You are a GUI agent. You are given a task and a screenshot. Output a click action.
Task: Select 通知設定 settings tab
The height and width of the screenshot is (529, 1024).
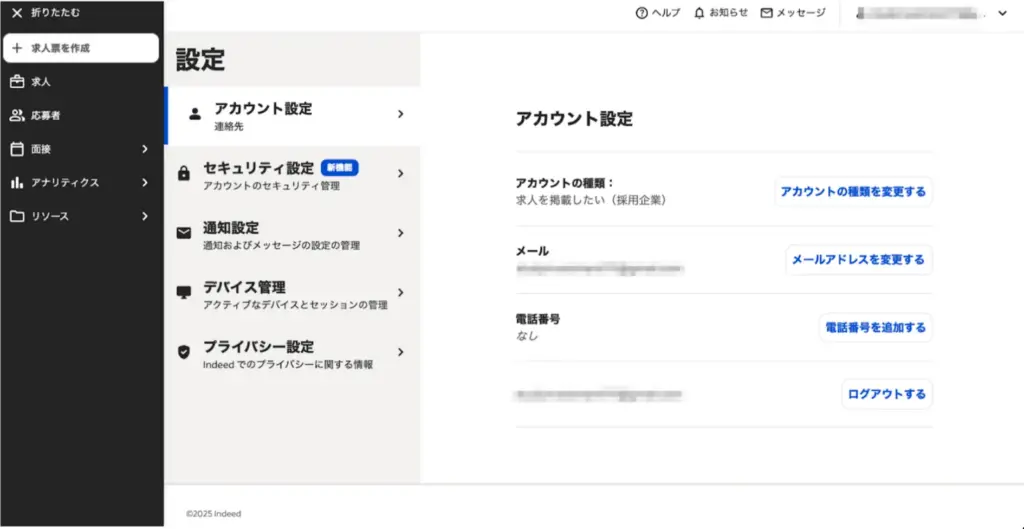(291, 234)
